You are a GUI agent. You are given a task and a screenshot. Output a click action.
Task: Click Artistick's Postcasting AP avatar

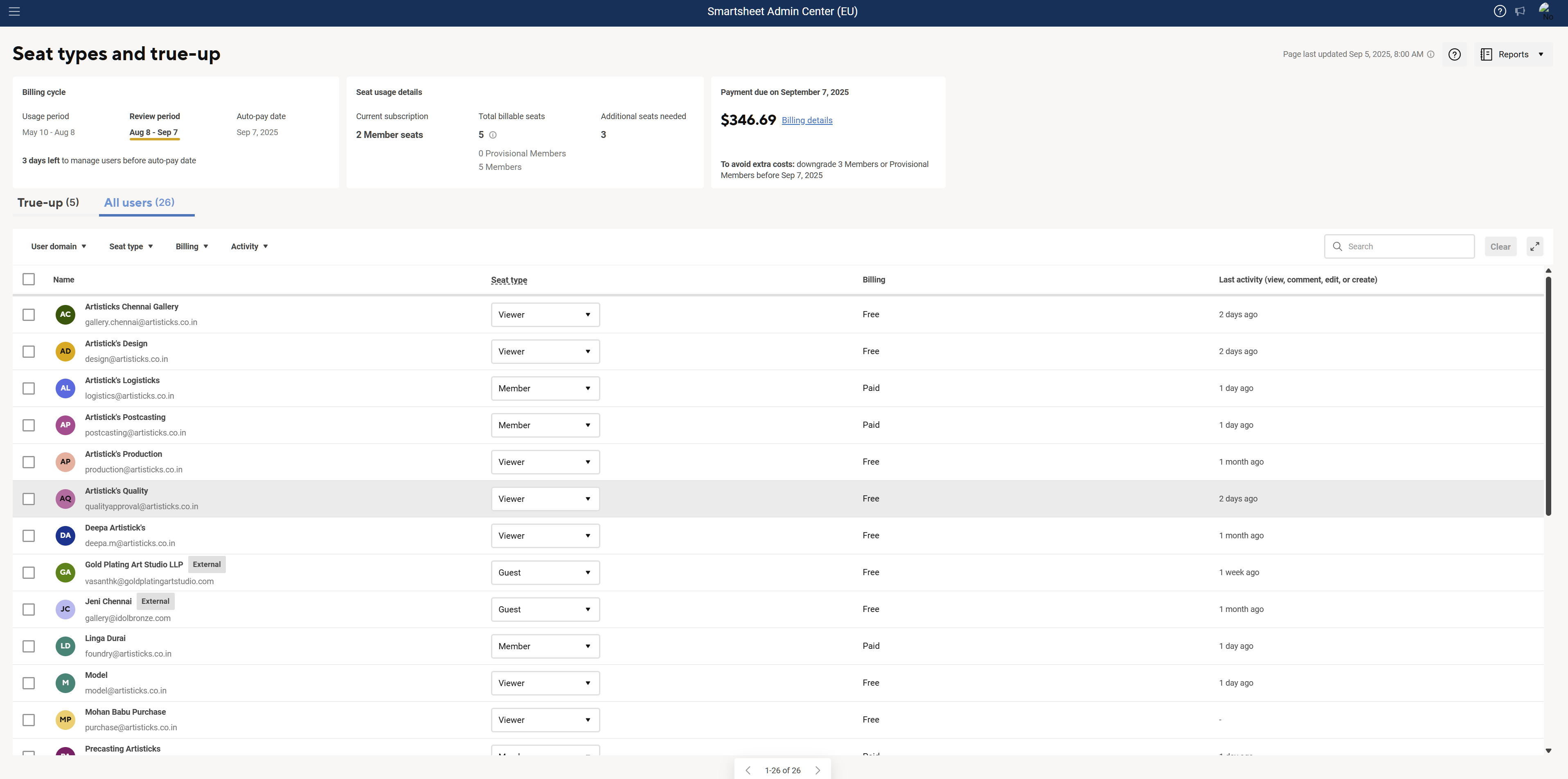[65, 425]
